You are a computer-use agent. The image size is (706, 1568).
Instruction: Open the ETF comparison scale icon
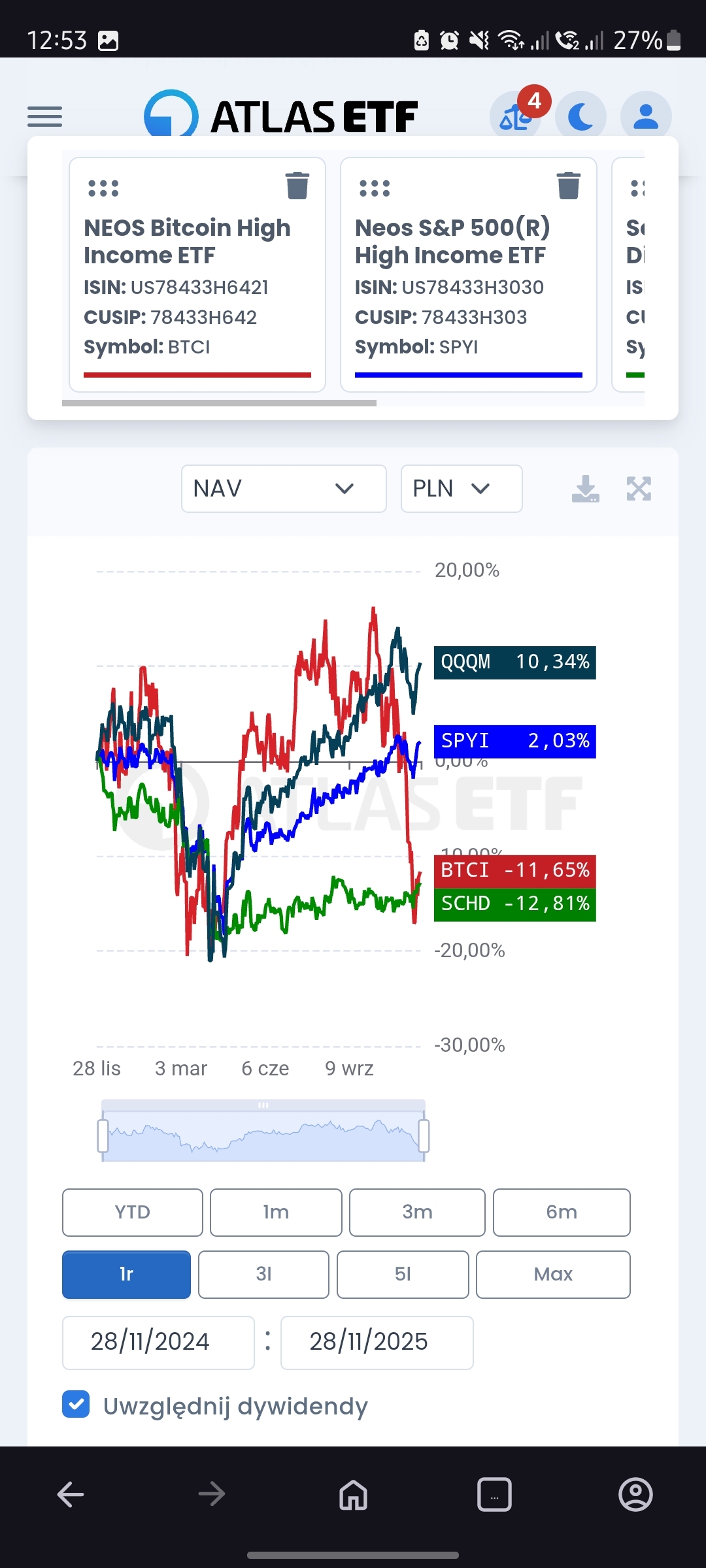tap(515, 118)
